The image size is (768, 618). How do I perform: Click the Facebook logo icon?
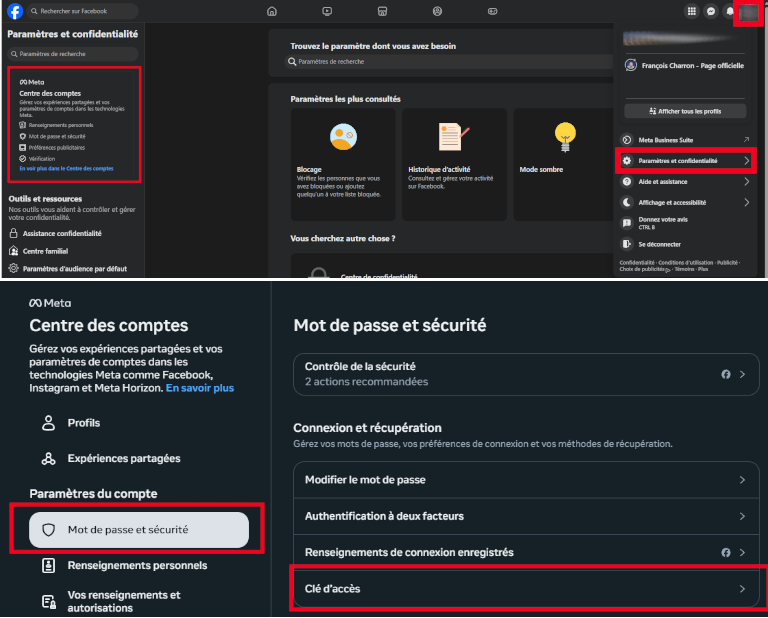pyautogui.click(x=15, y=11)
